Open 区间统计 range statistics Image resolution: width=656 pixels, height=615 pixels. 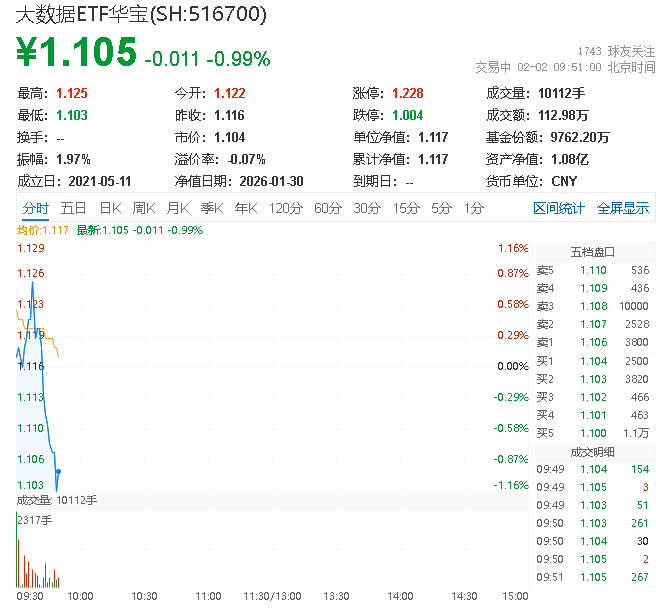tap(559, 208)
